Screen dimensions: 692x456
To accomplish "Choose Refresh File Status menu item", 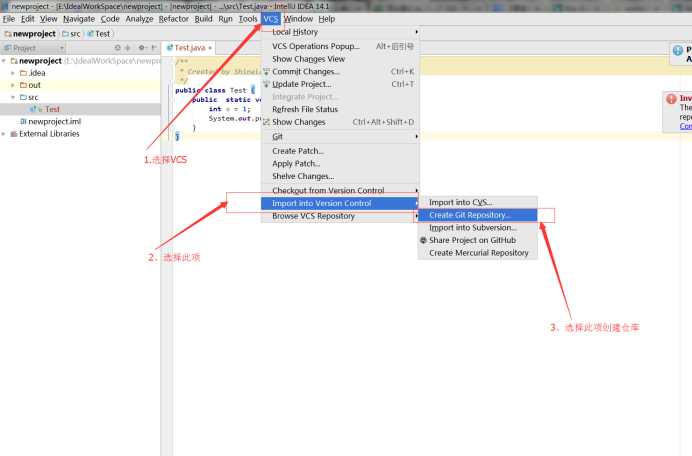I will pos(340,109).
